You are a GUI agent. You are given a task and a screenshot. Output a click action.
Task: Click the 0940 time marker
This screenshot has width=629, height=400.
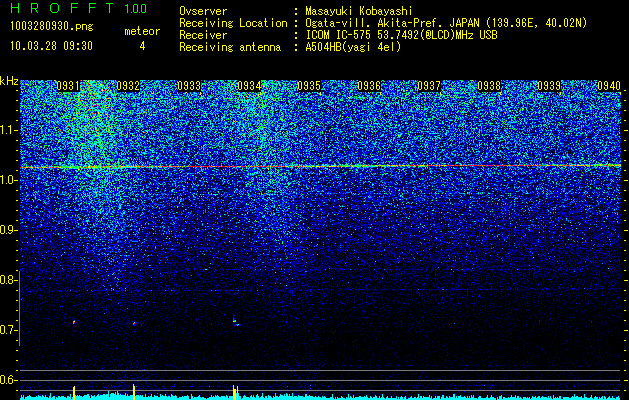click(609, 86)
